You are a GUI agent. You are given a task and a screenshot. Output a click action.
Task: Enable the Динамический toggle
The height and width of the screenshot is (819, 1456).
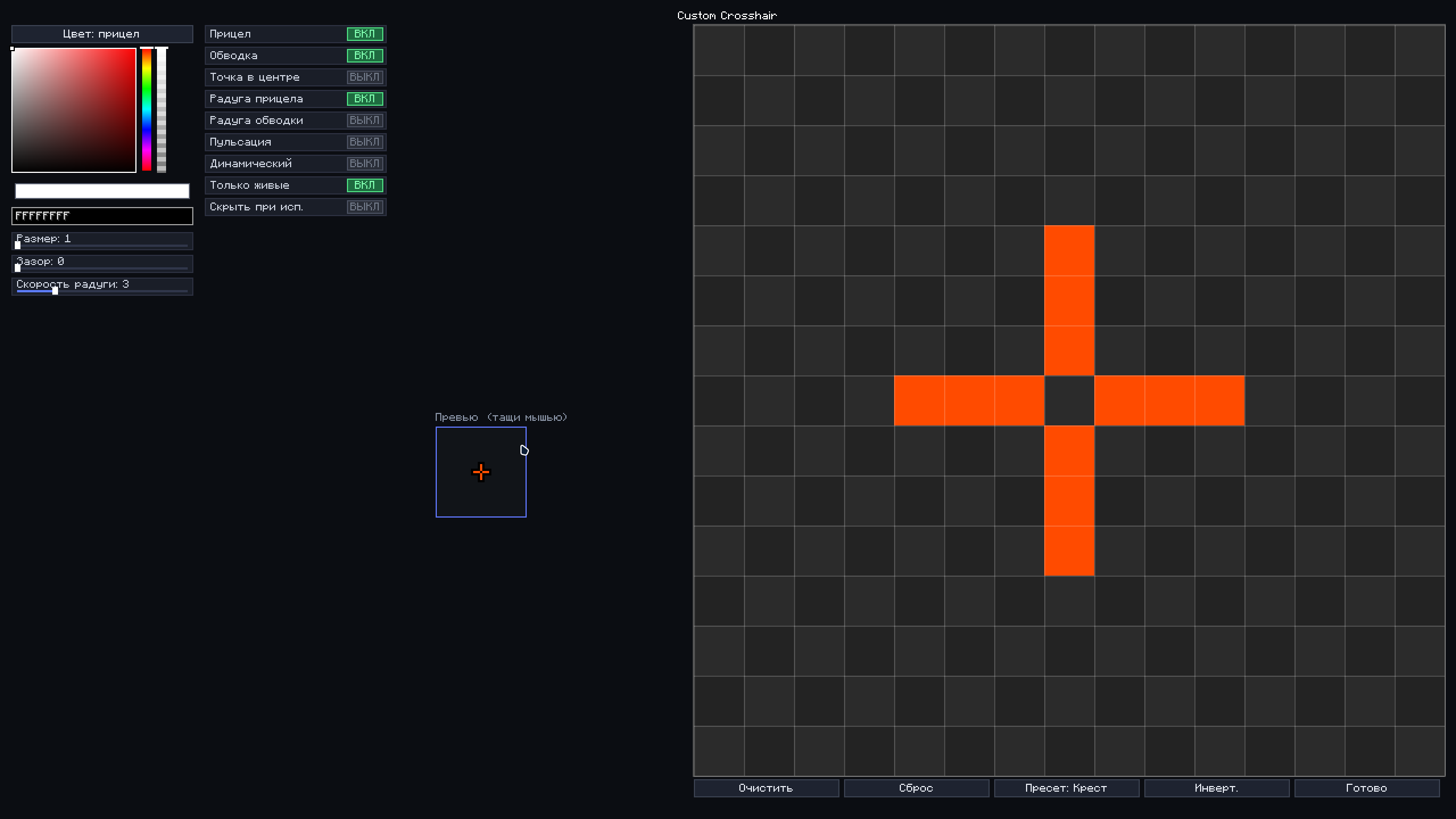point(365,164)
